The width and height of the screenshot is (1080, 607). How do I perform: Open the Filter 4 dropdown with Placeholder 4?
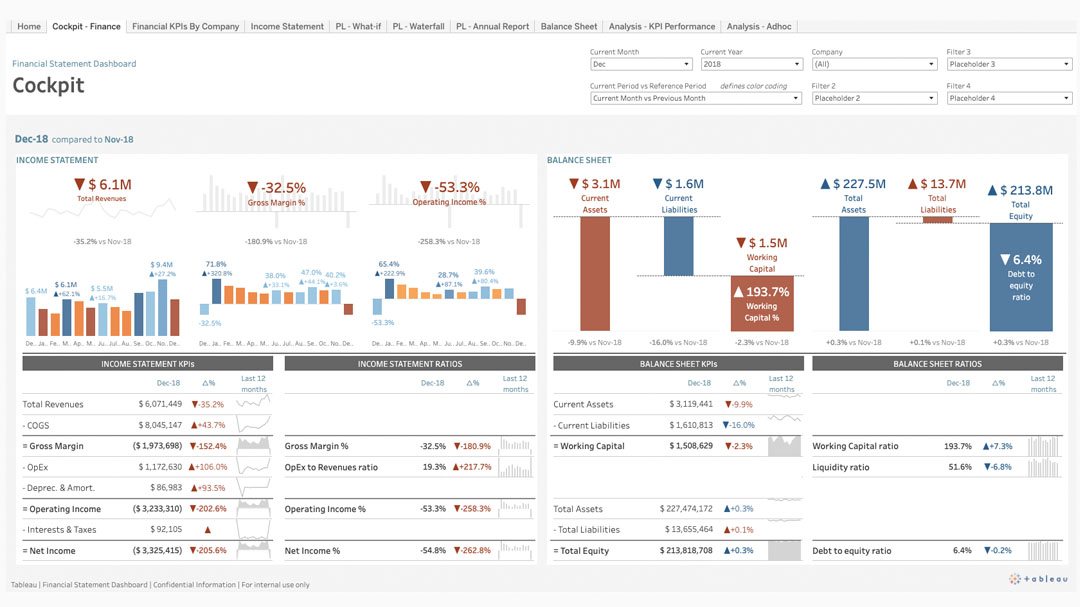[1008, 98]
